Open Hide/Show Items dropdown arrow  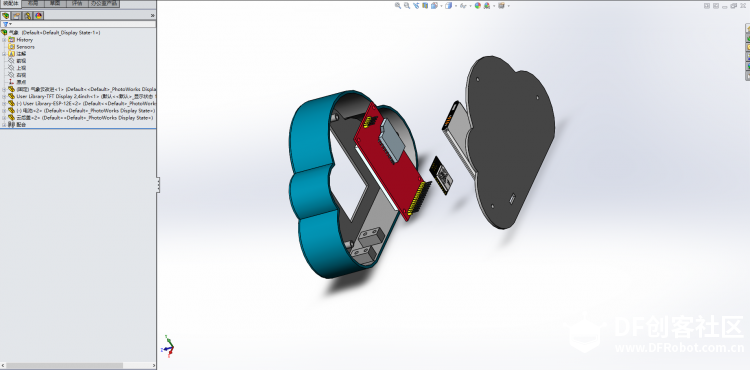[470, 6]
